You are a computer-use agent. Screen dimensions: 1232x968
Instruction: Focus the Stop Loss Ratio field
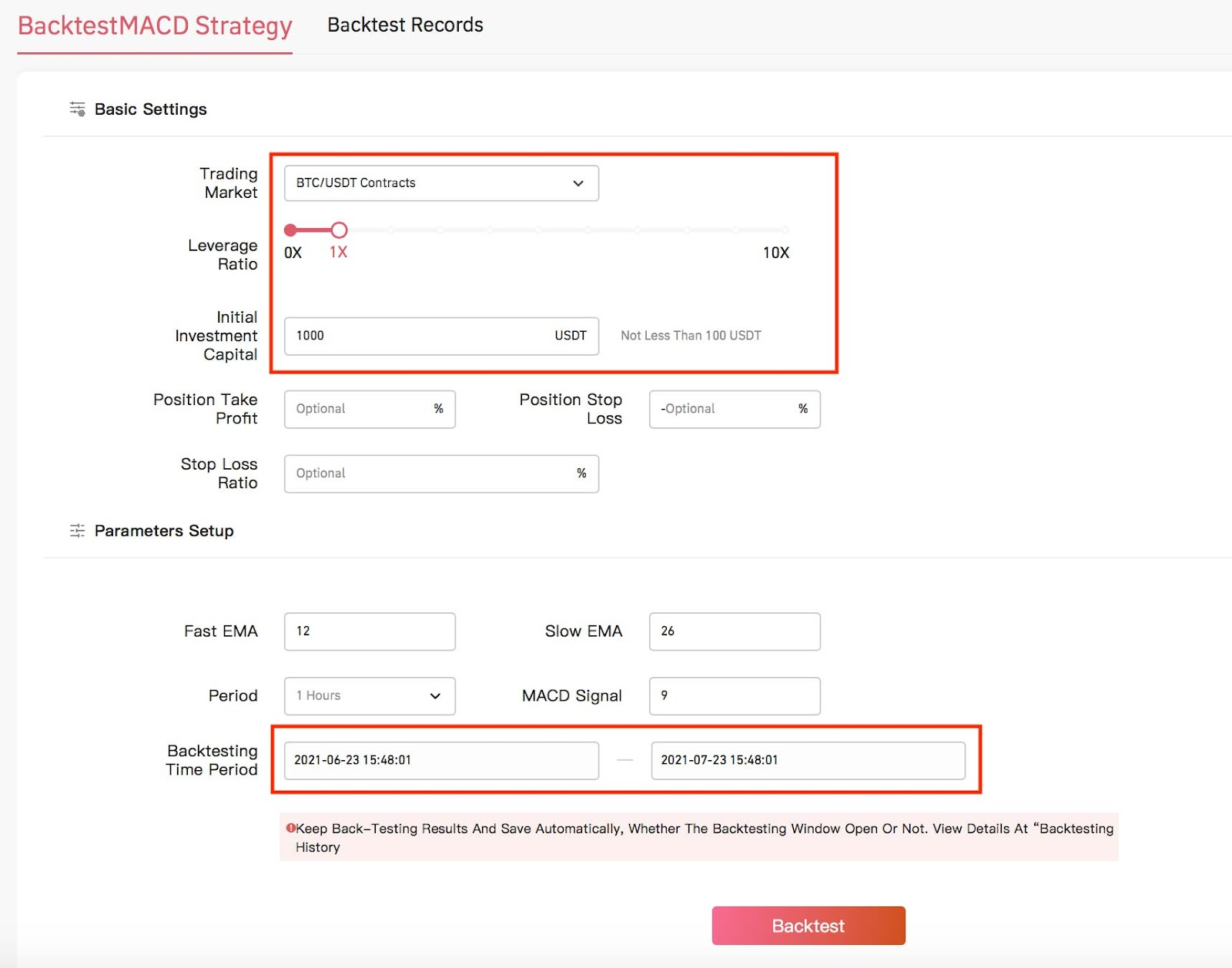(x=441, y=474)
